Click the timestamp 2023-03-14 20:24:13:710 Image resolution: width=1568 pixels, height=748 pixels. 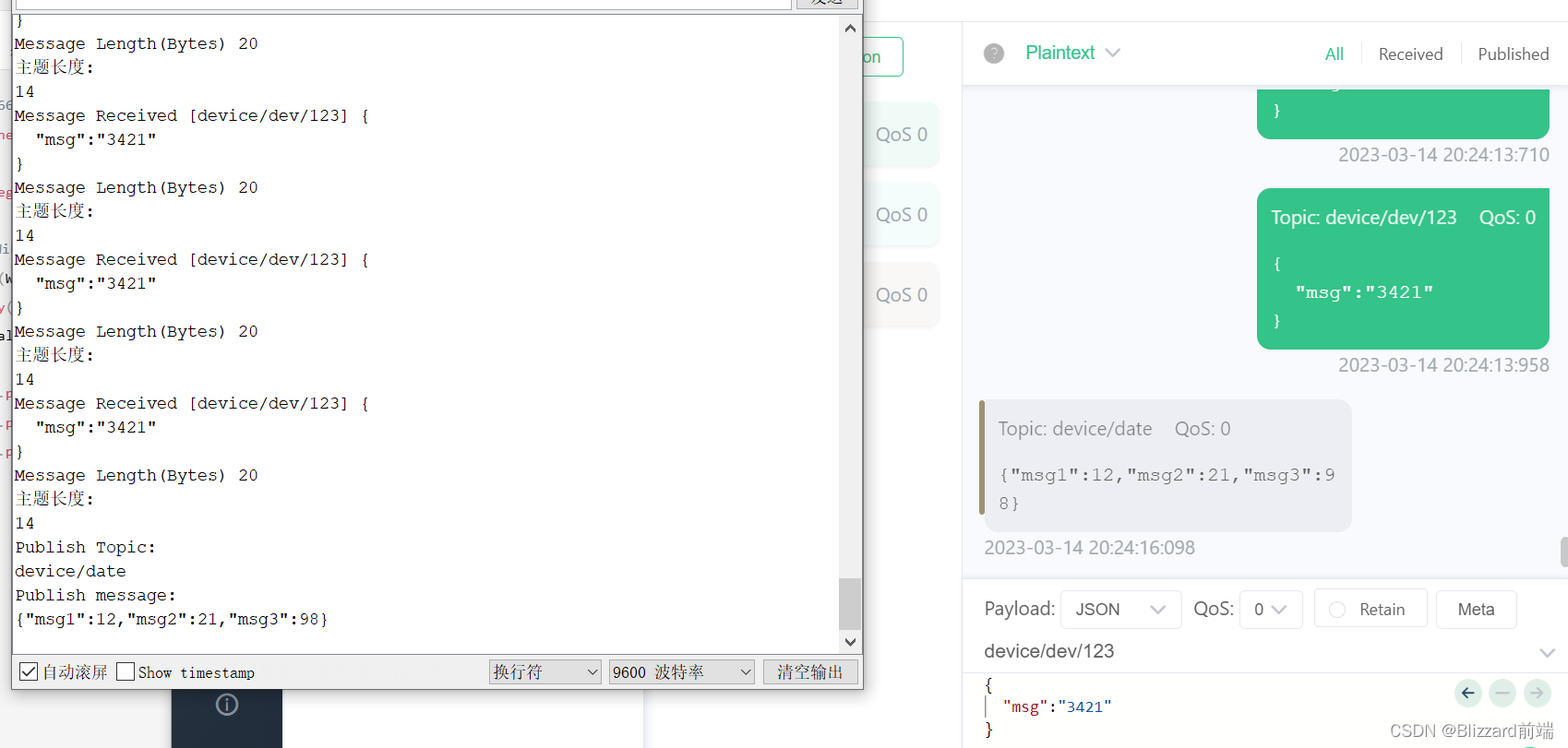tap(1443, 155)
